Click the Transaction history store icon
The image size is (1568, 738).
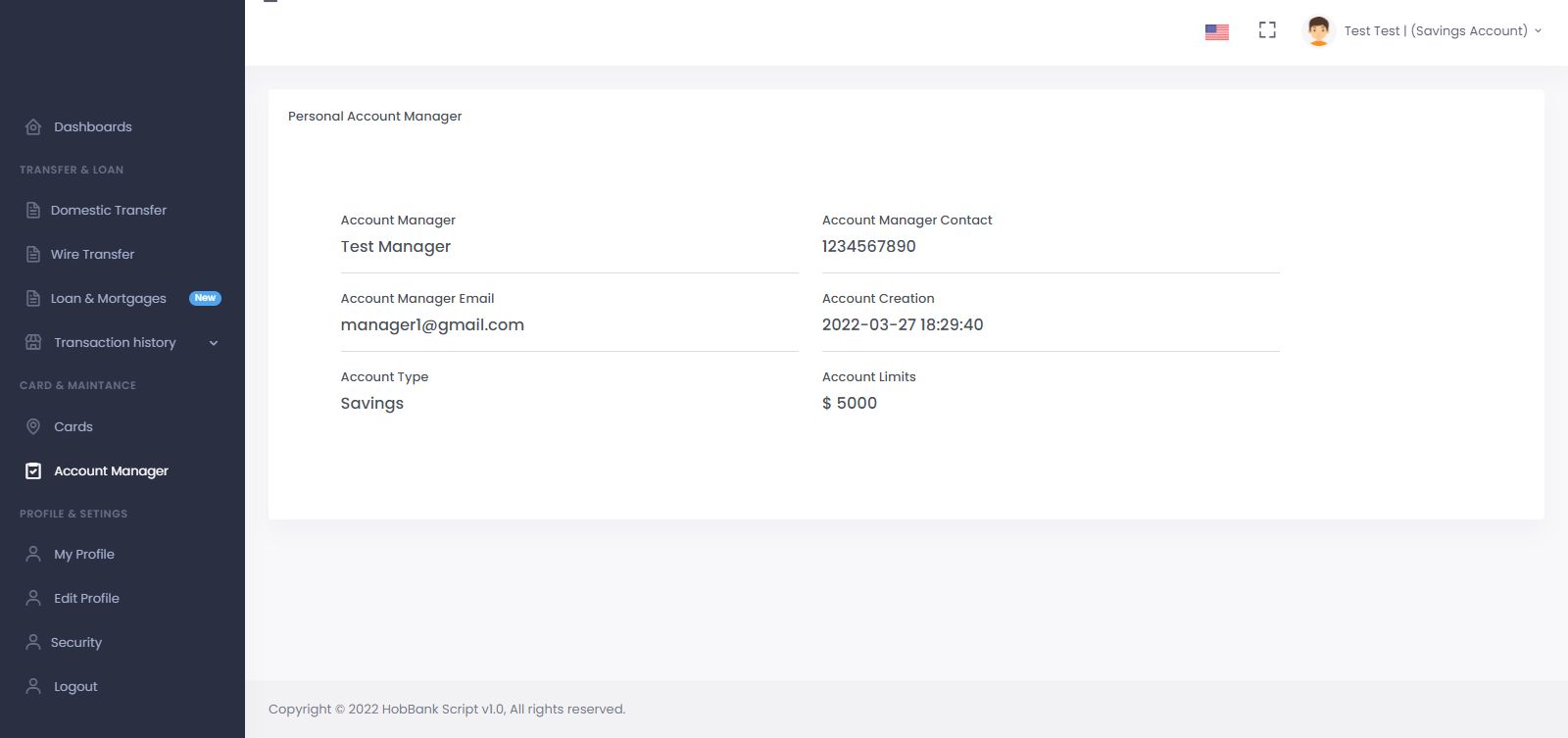pyautogui.click(x=33, y=342)
